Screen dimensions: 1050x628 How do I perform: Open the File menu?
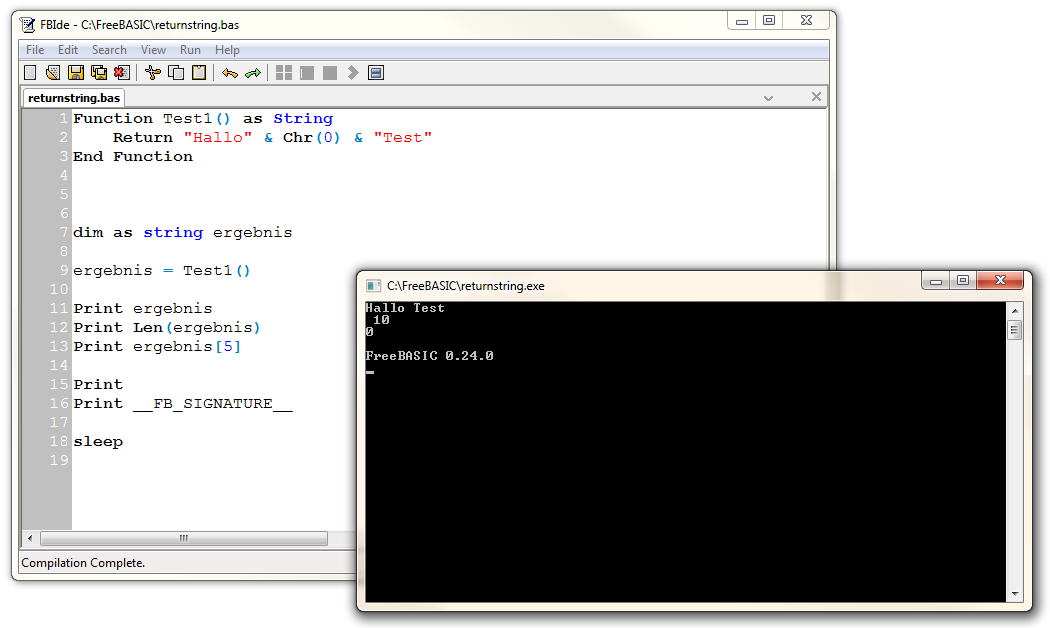point(35,50)
